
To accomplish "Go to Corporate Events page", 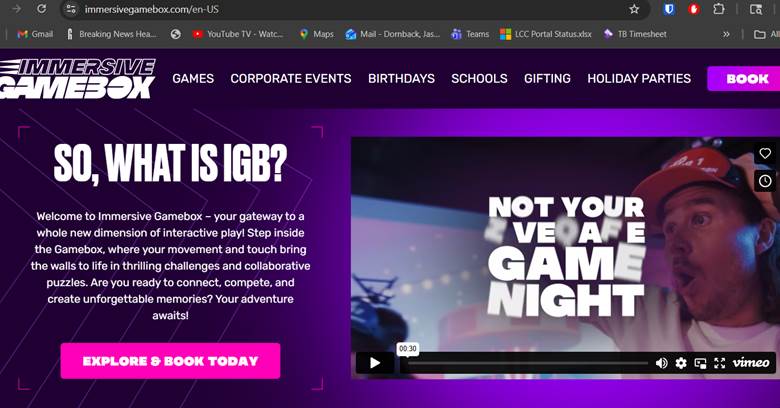I will (x=290, y=78).
